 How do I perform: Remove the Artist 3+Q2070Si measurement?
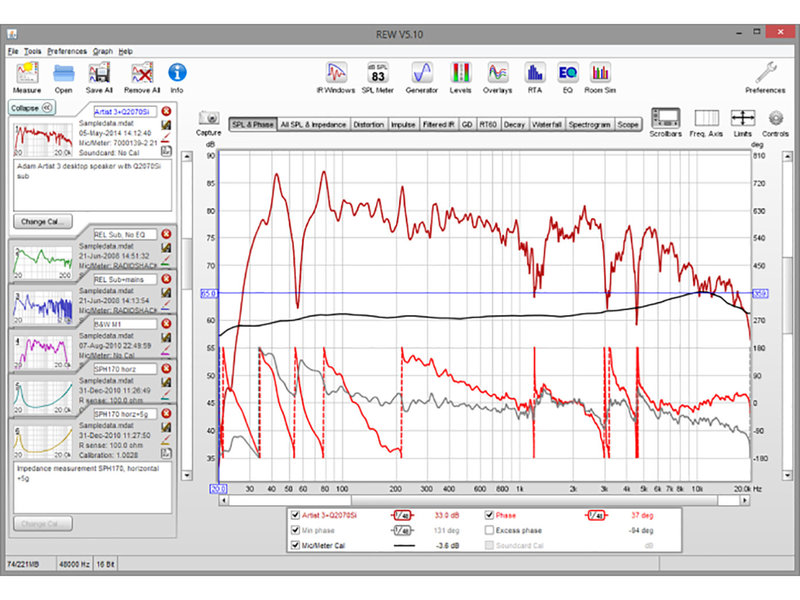coord(166,111)
